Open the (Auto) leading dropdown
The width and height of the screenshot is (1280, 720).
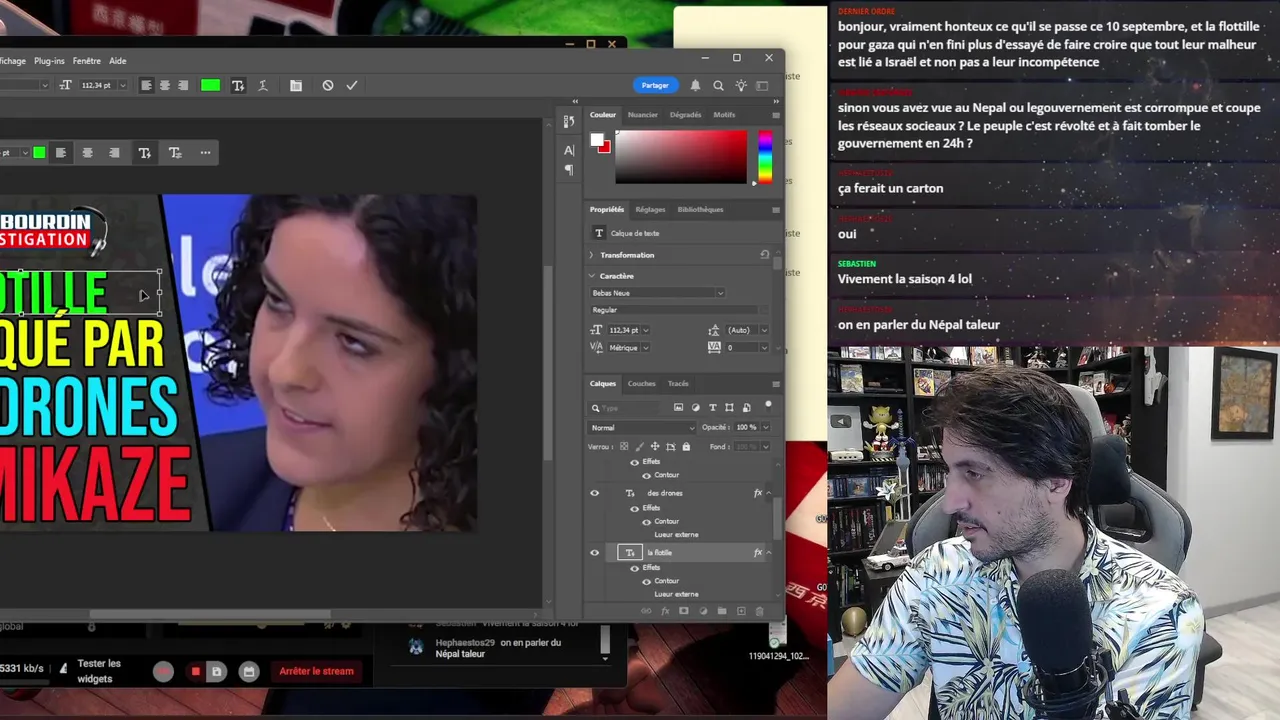pos(764,330)
